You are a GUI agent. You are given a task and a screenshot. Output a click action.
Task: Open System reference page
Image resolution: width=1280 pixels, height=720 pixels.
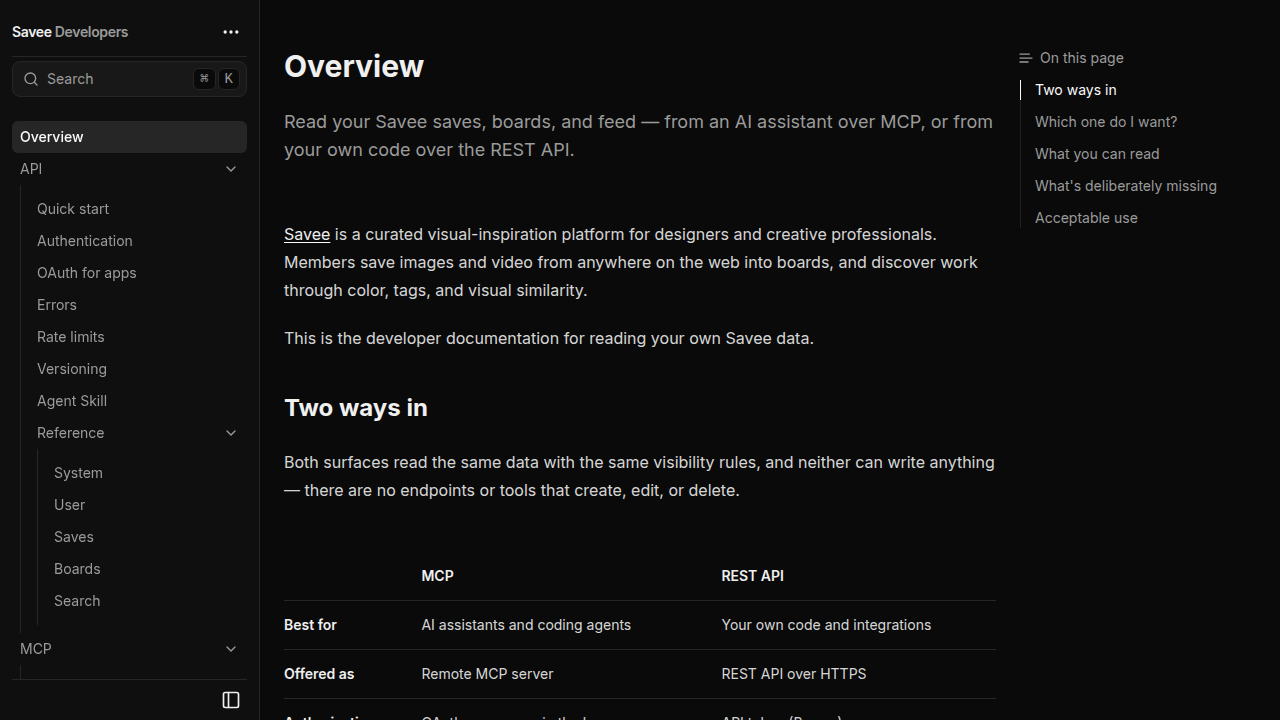coord(78,473)
